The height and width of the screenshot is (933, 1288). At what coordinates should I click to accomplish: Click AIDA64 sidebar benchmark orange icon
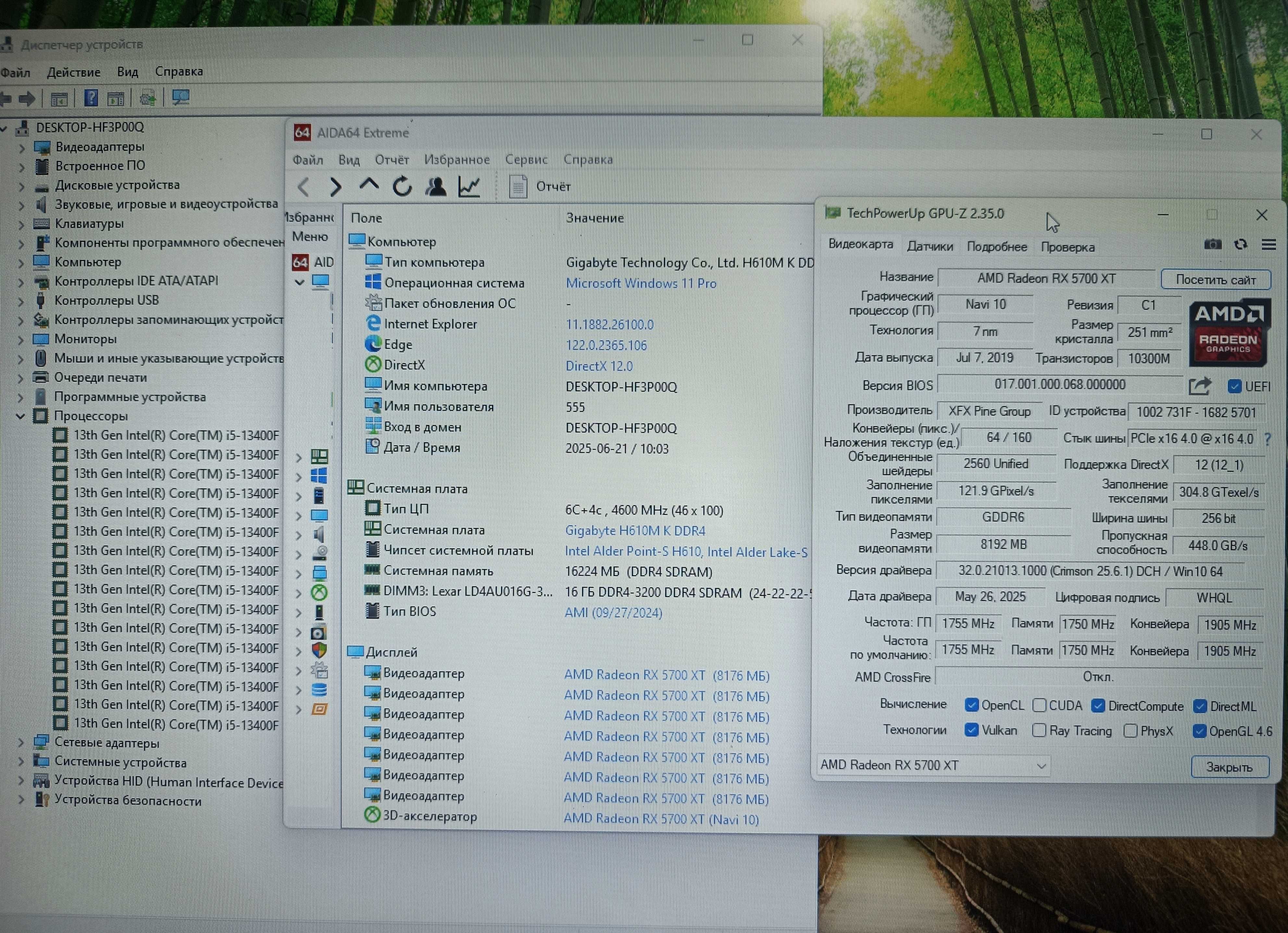[x=319, y=709]
